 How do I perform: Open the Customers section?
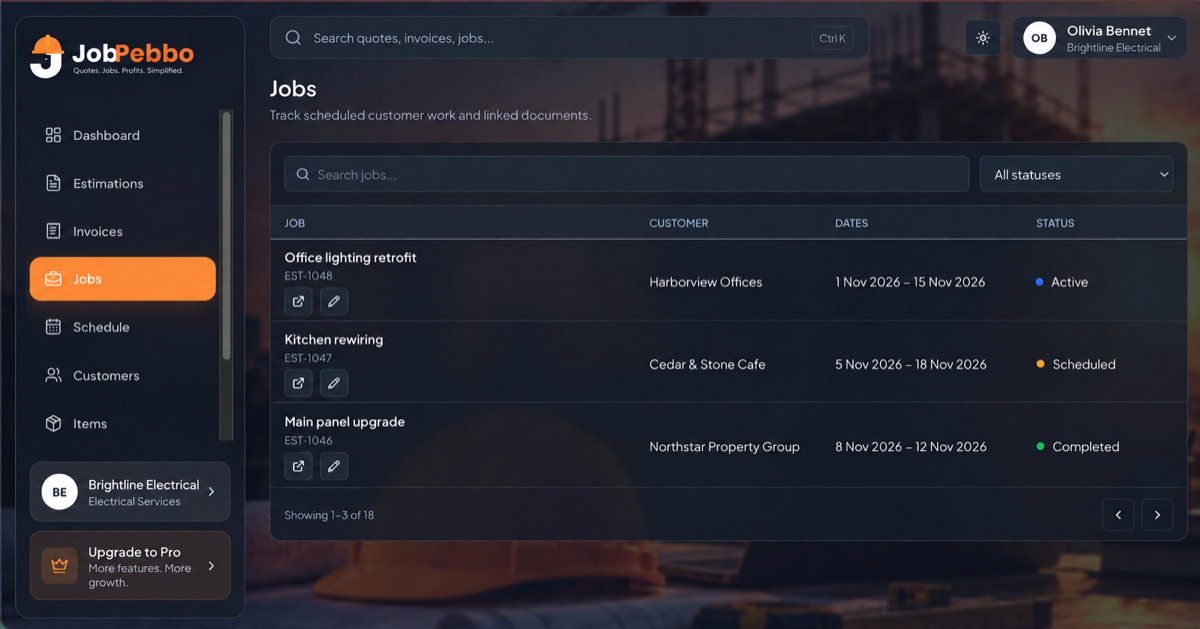point(122,375)
